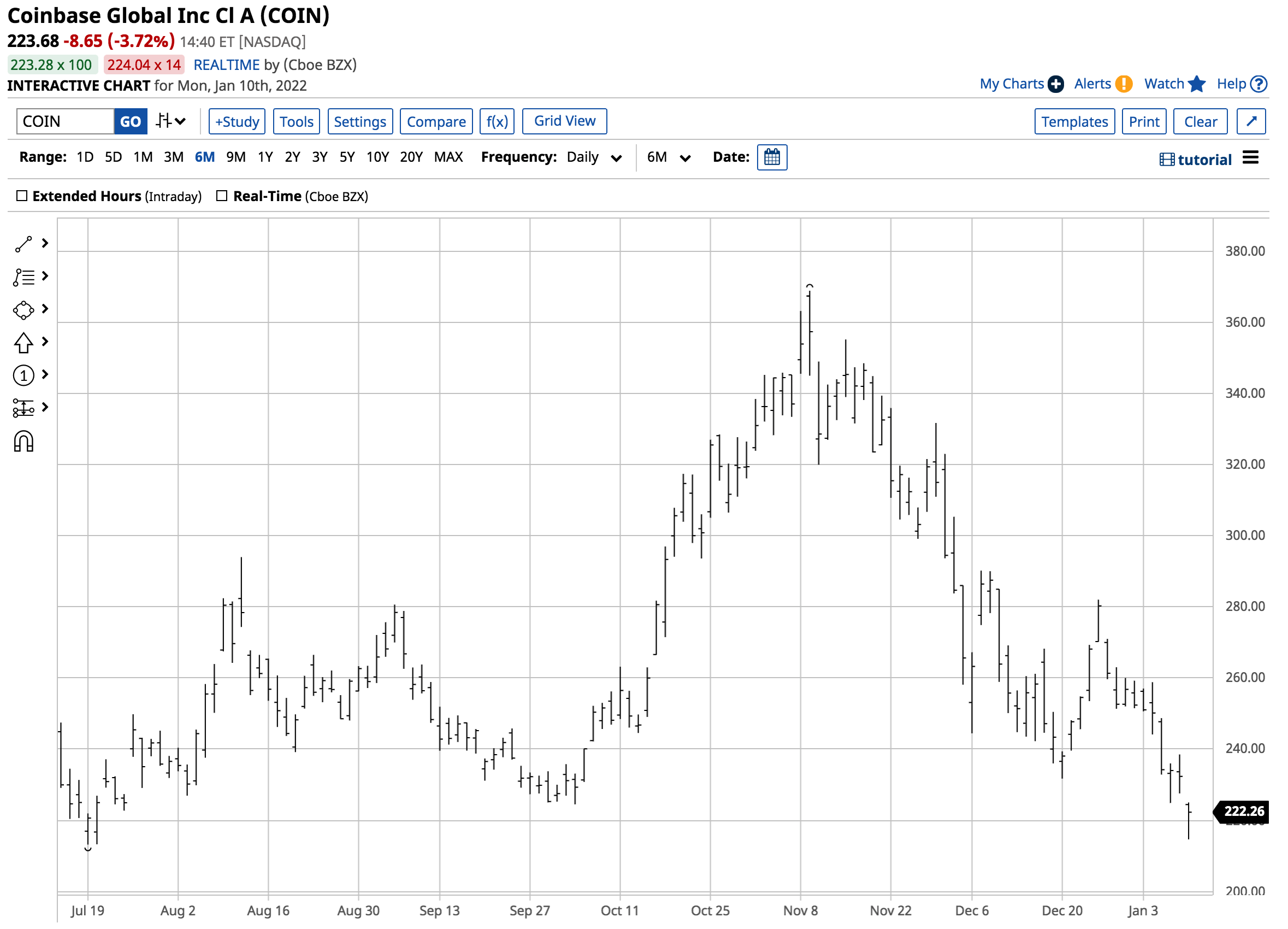Click the Alerts exclamation icon
This screenshot has height=929, width=1288.
coord(1124,84)
